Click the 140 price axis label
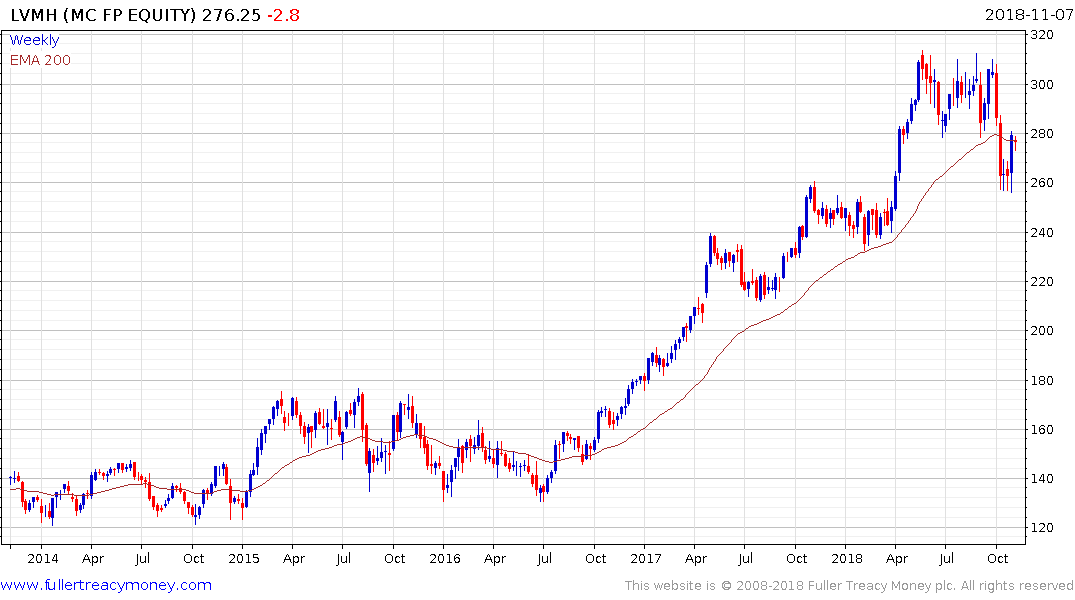This screenshot has width=1075, height=600. (1042, 479)
